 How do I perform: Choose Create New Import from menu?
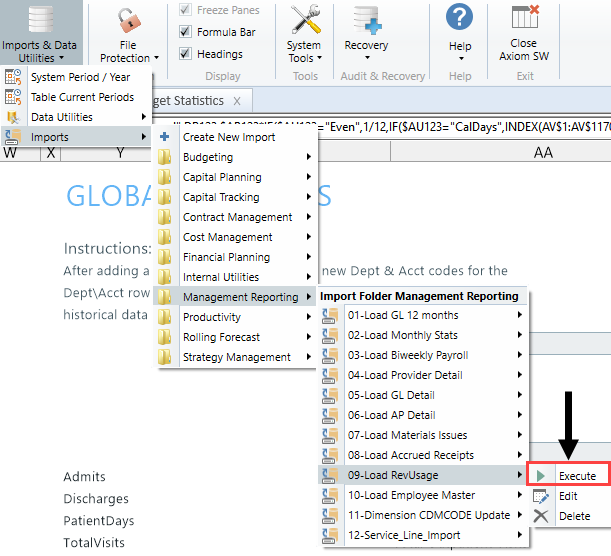click(x=228, y=137)
